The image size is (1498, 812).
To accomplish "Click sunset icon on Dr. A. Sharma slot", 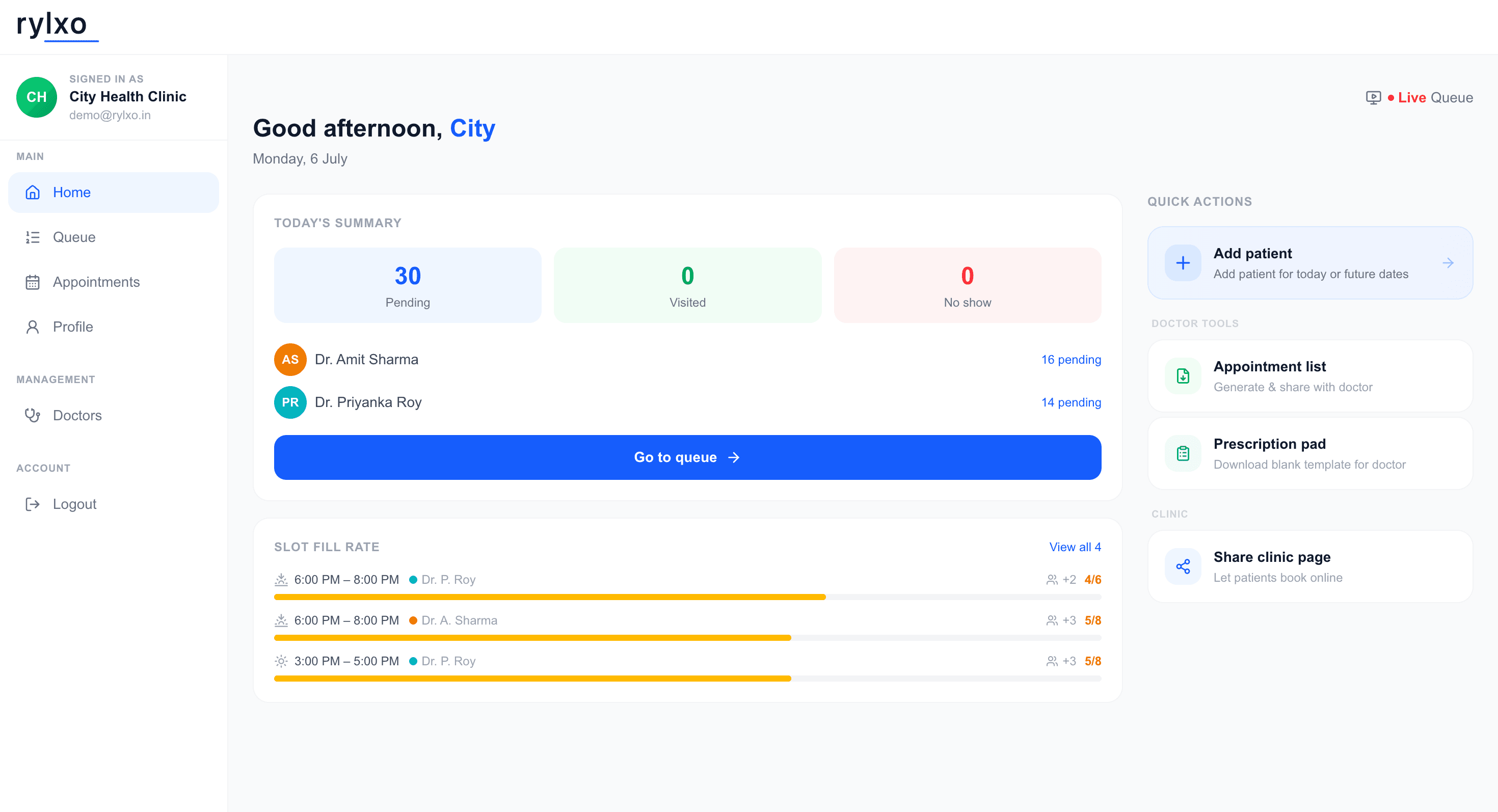I will (281, 620).
